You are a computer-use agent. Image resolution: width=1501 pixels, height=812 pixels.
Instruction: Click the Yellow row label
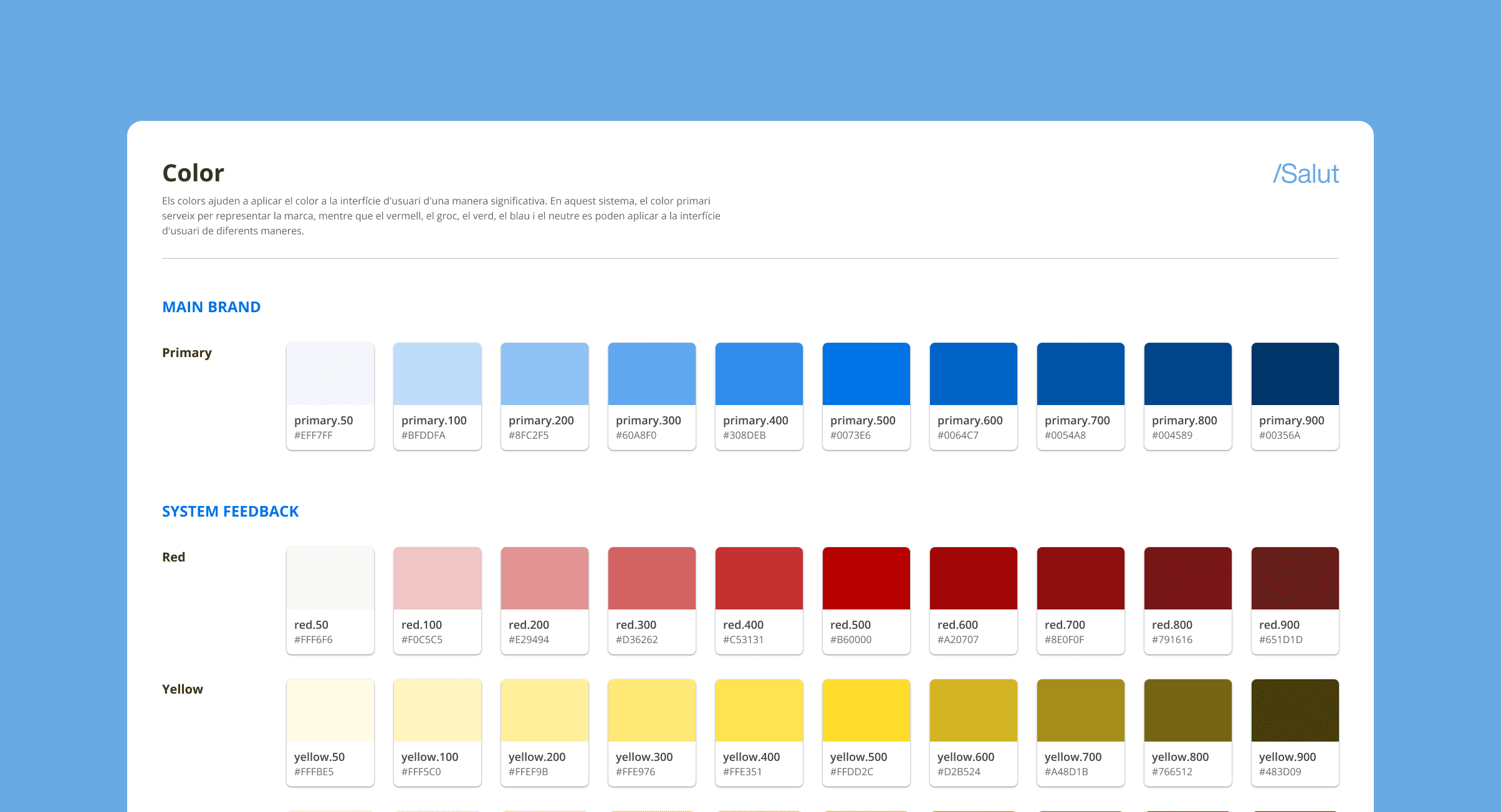[x=182, y=689]
